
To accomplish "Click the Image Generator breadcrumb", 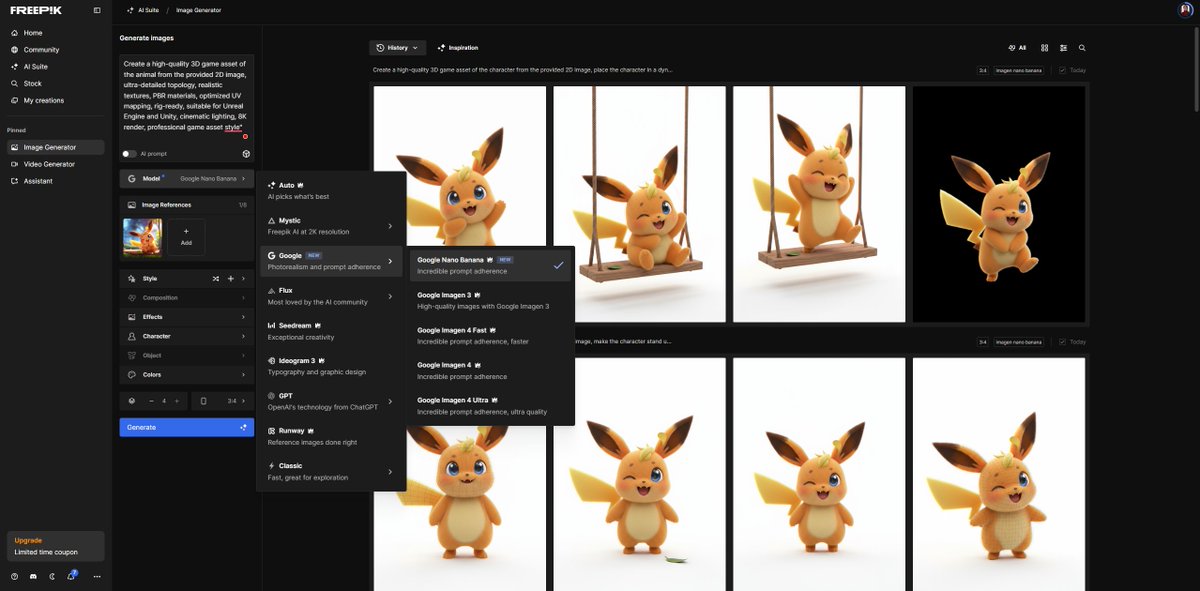I will click(199, 10).
